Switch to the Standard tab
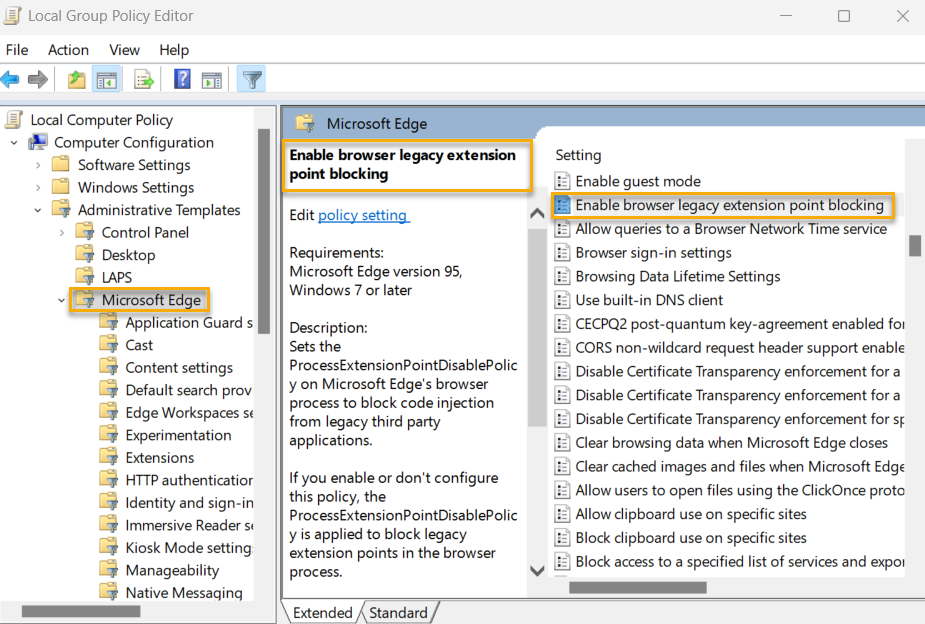The image size is (925, 624). click(398, 612)
